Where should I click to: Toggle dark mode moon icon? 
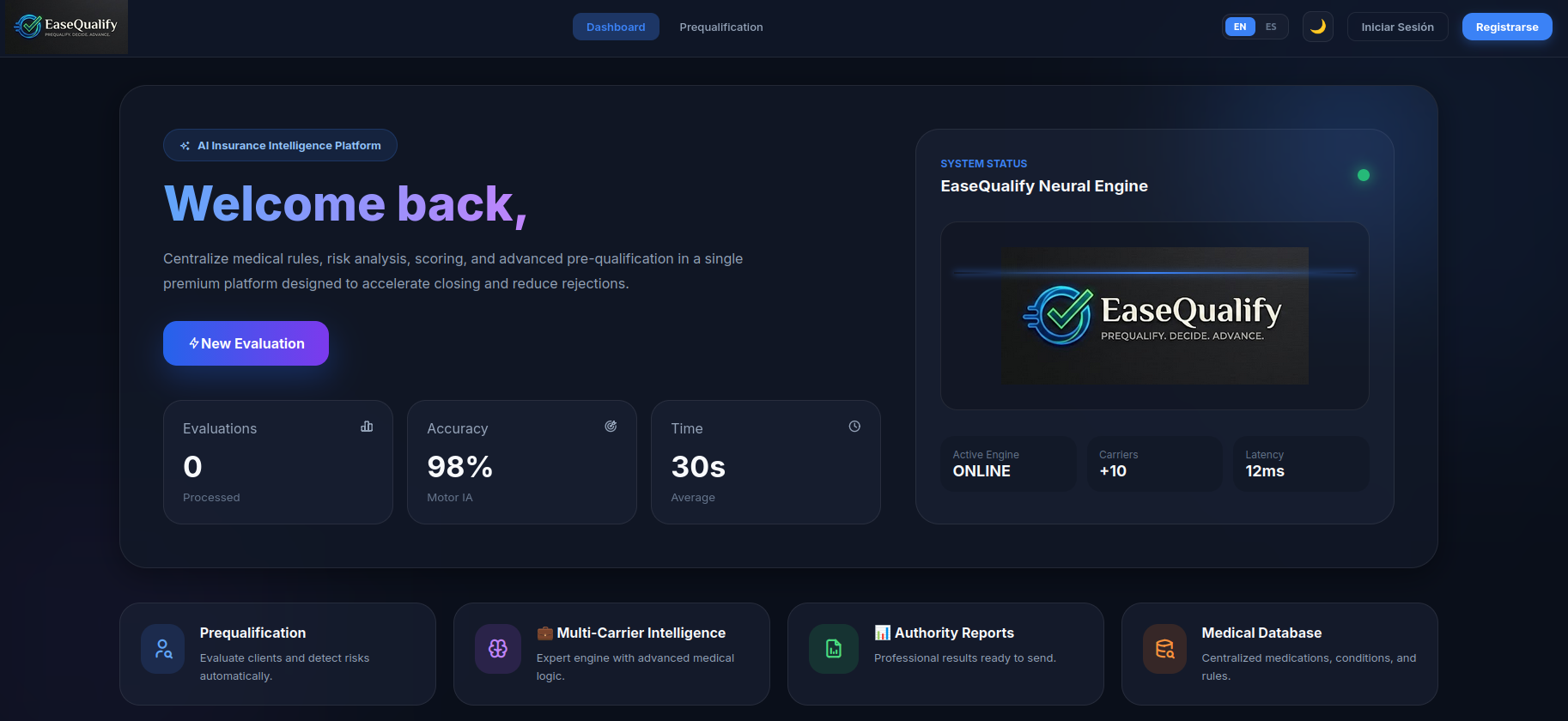(1318, 27)
